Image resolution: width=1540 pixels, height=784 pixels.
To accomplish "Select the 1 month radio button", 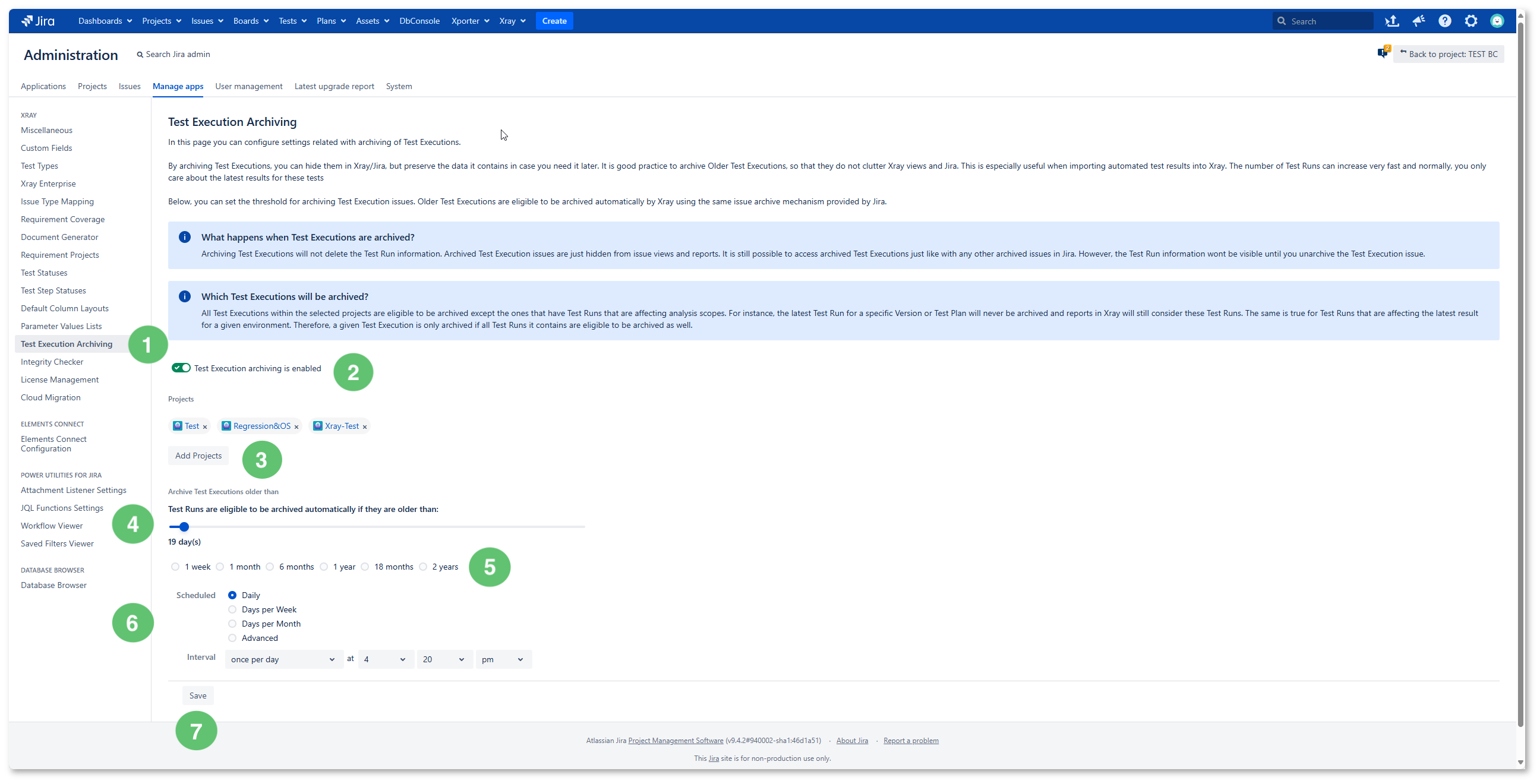I will [220, 567].
